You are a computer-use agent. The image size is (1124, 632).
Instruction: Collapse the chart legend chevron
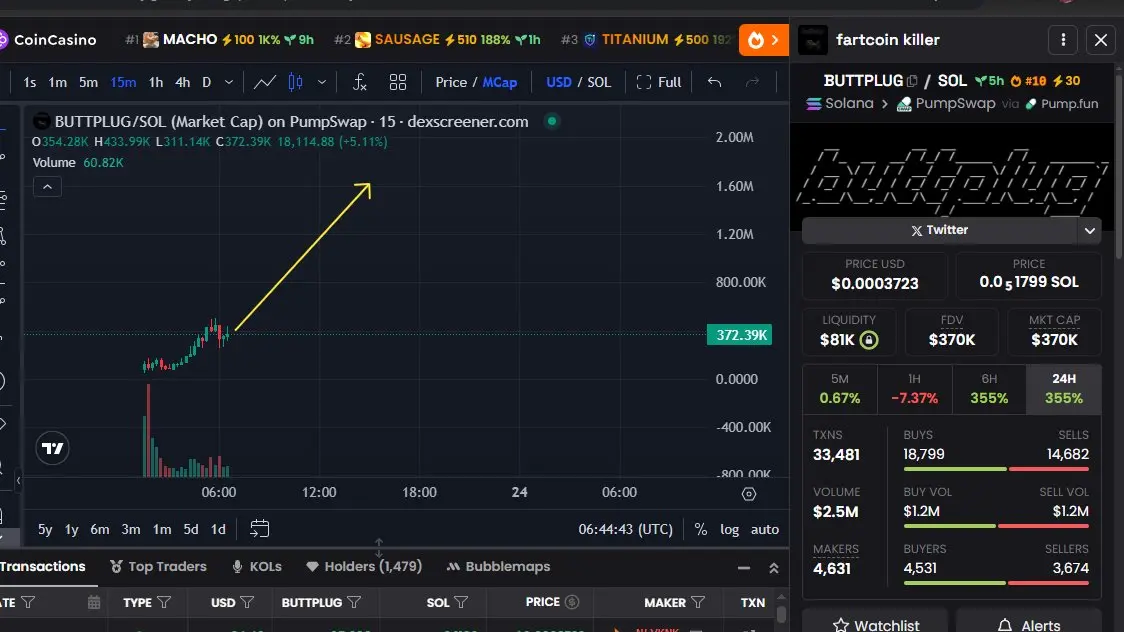click(47, 187)
